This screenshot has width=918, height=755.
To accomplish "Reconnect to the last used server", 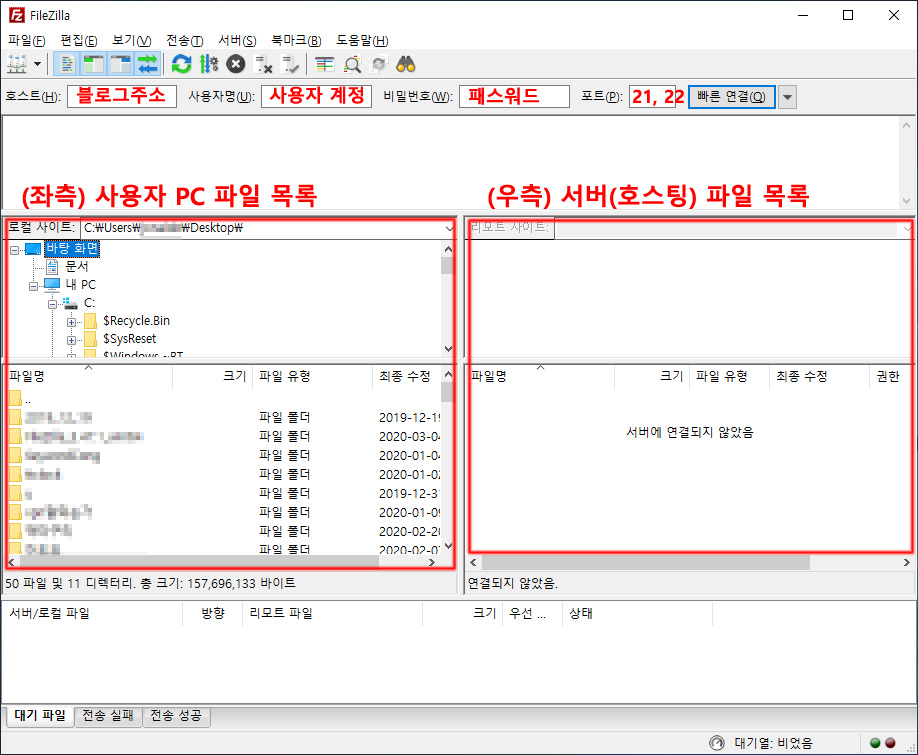I will coord(290,64).
